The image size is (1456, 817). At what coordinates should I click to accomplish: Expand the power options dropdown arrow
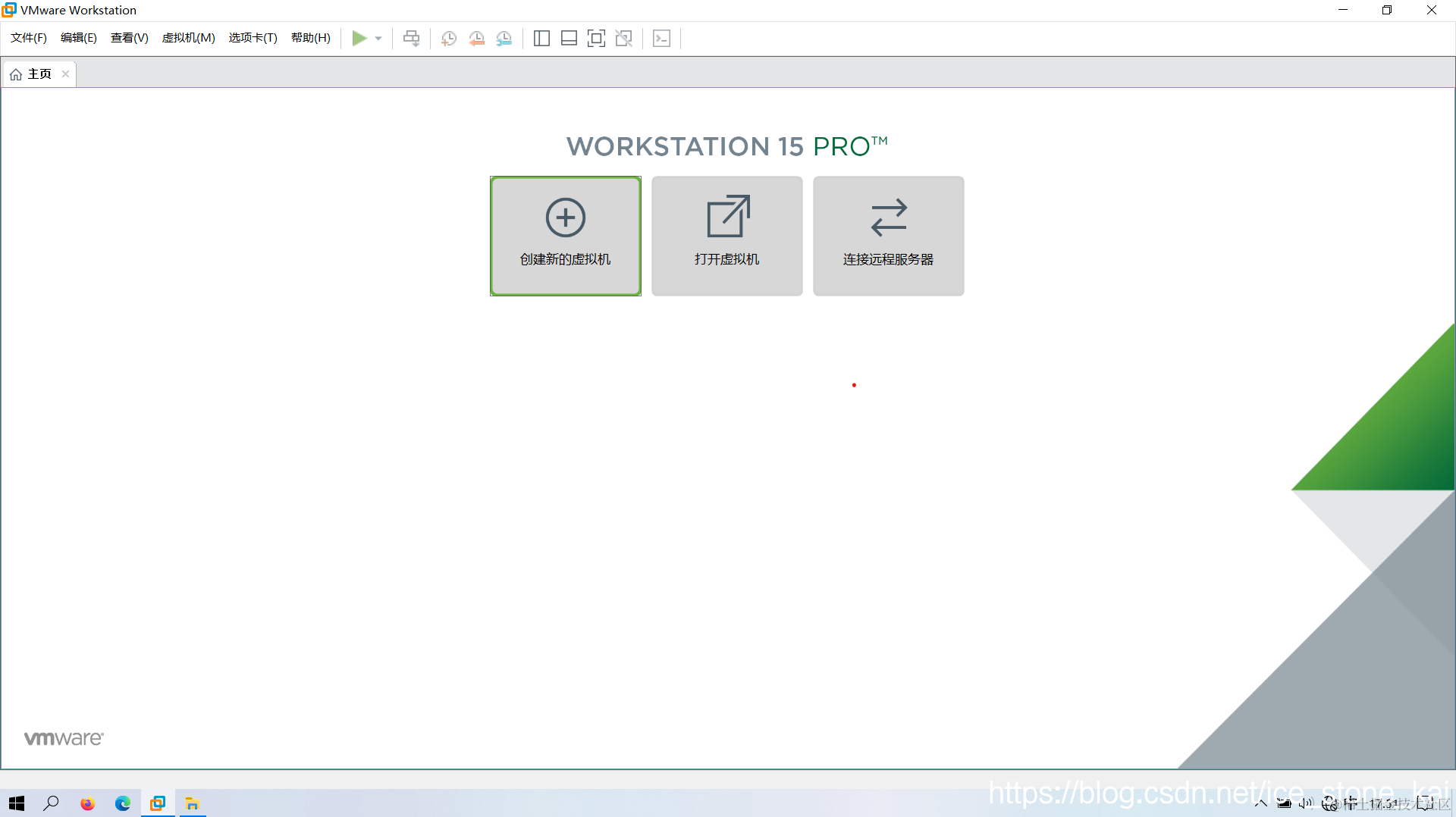[x=378, y=39]
